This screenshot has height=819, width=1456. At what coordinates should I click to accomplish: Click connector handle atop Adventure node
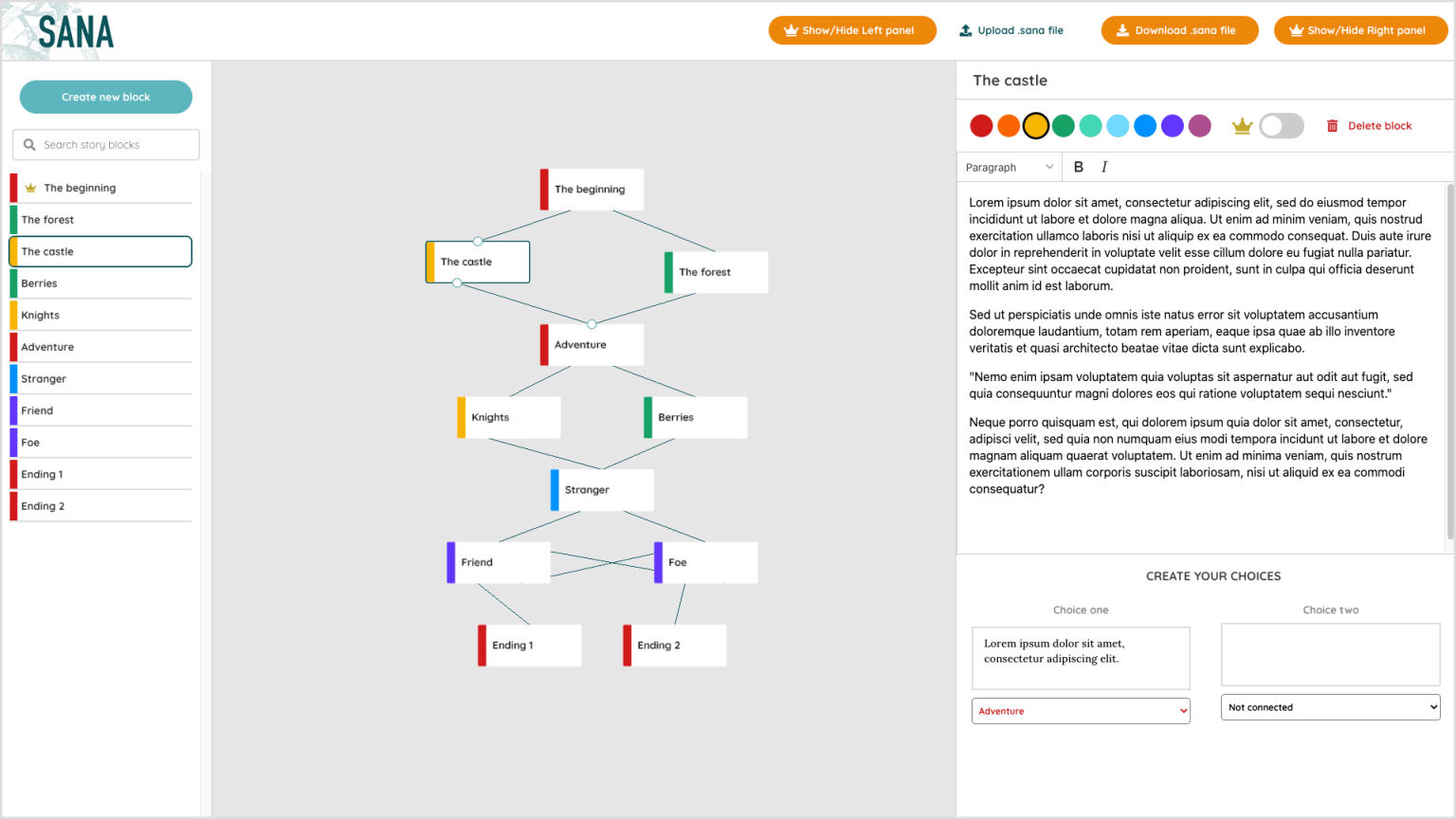[x=591, y=324]
